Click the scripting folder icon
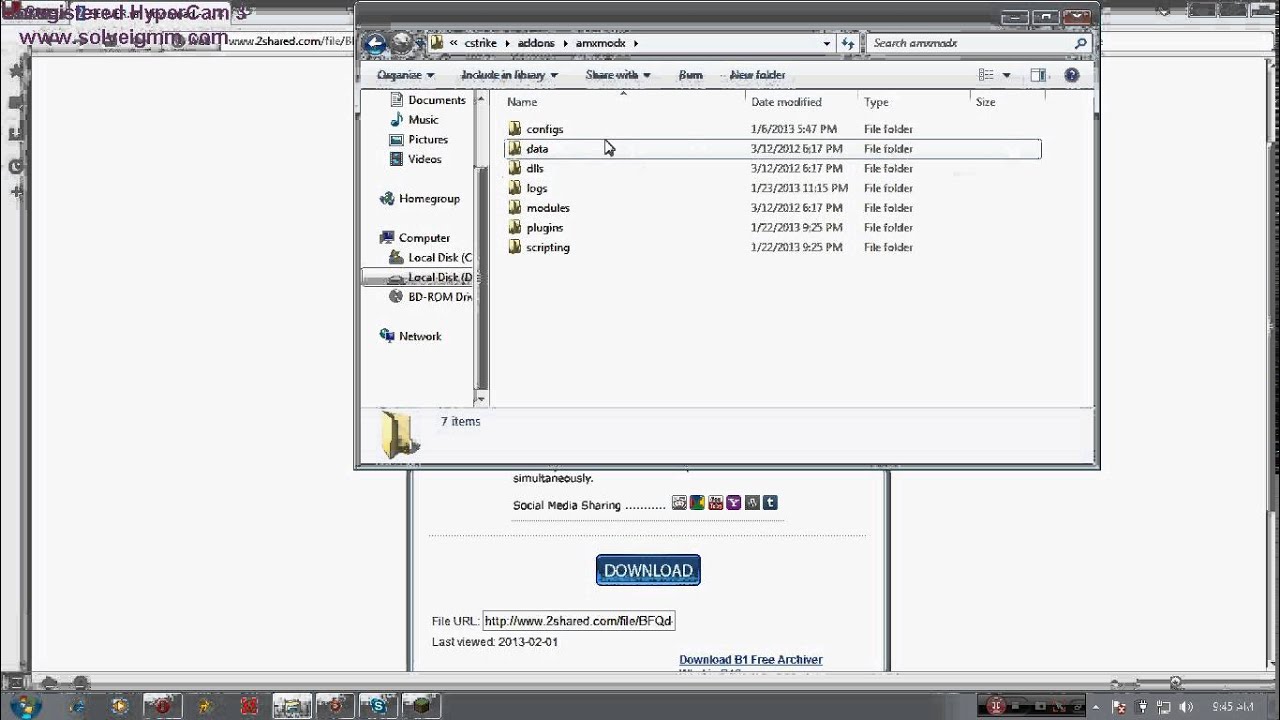1280x720 pixels. [x=514, y=247]
